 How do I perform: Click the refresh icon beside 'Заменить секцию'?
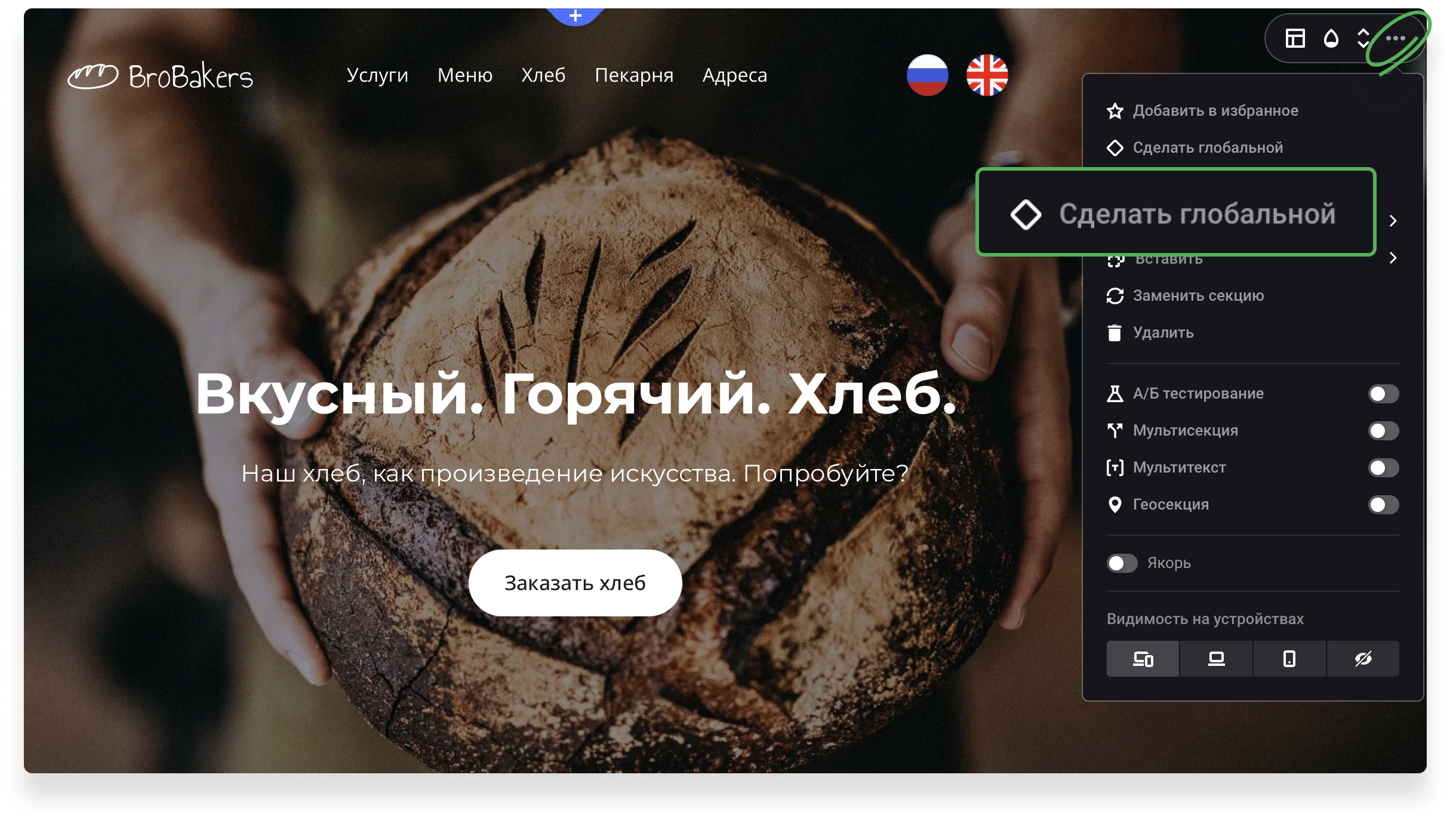[x=1115, y=295]
